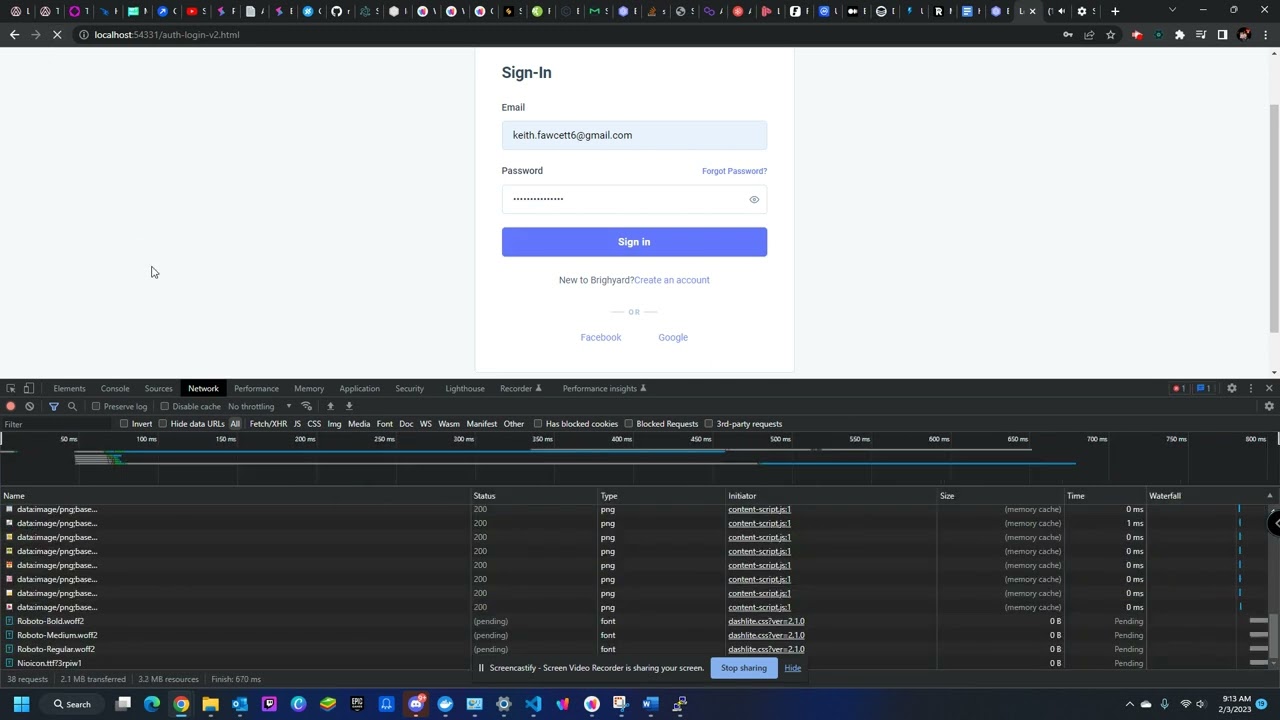The width and height of the screenshot is (1280, 720).
Task: Filter requests by Font type
Action: pyautogui.click(x=384, y=424)
